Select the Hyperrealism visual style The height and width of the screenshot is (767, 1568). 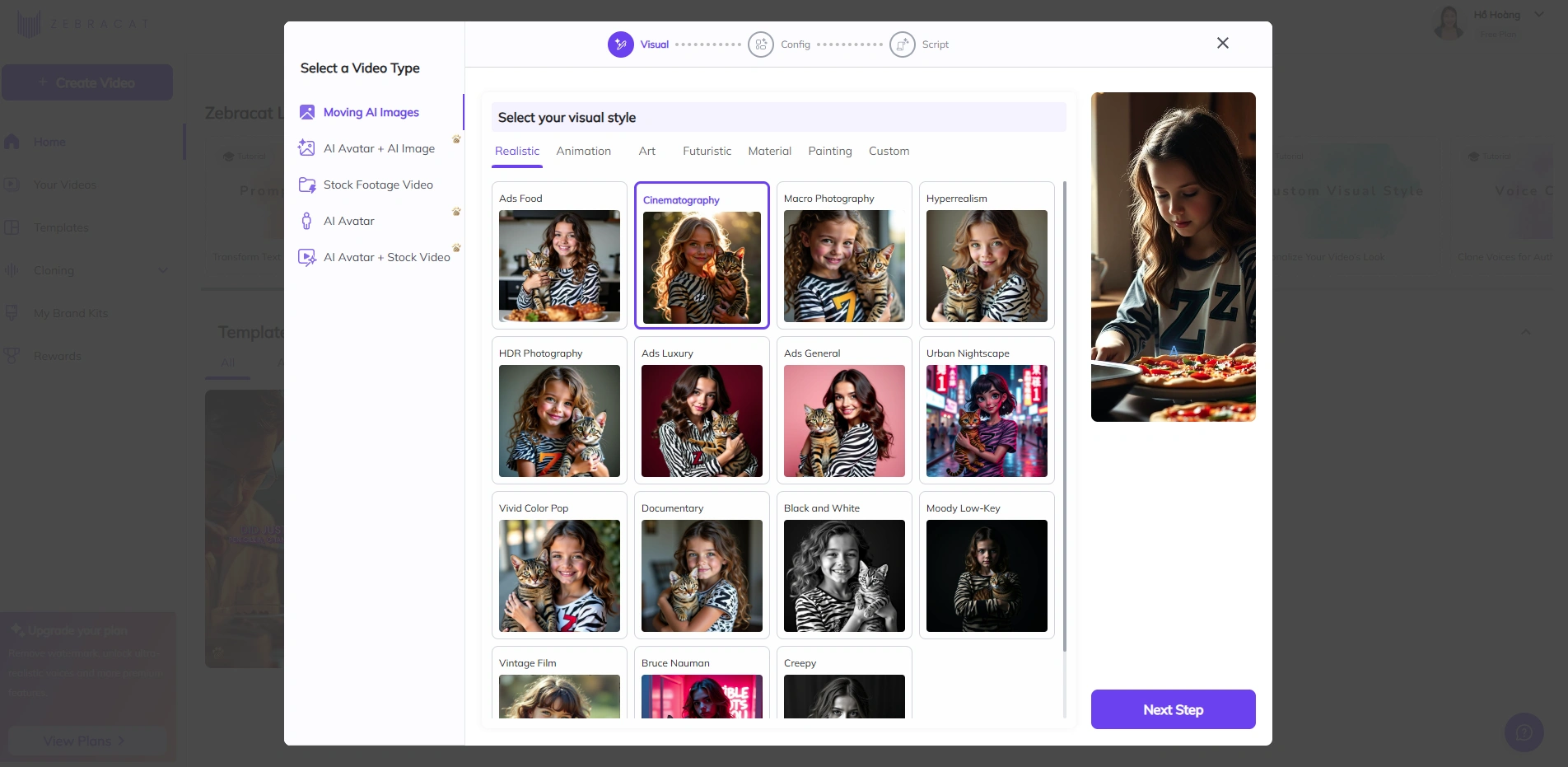coord(987,255)
